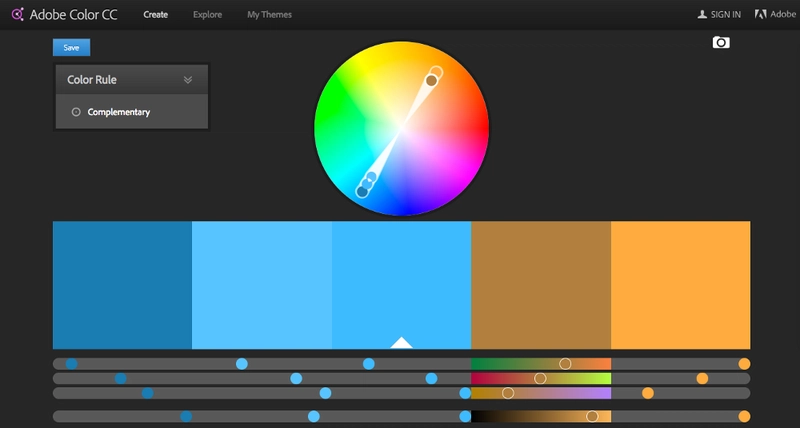Click first-row slider dot under dark blue swatch
This screenshot has width=800, height=428.
tap(71, 364)
